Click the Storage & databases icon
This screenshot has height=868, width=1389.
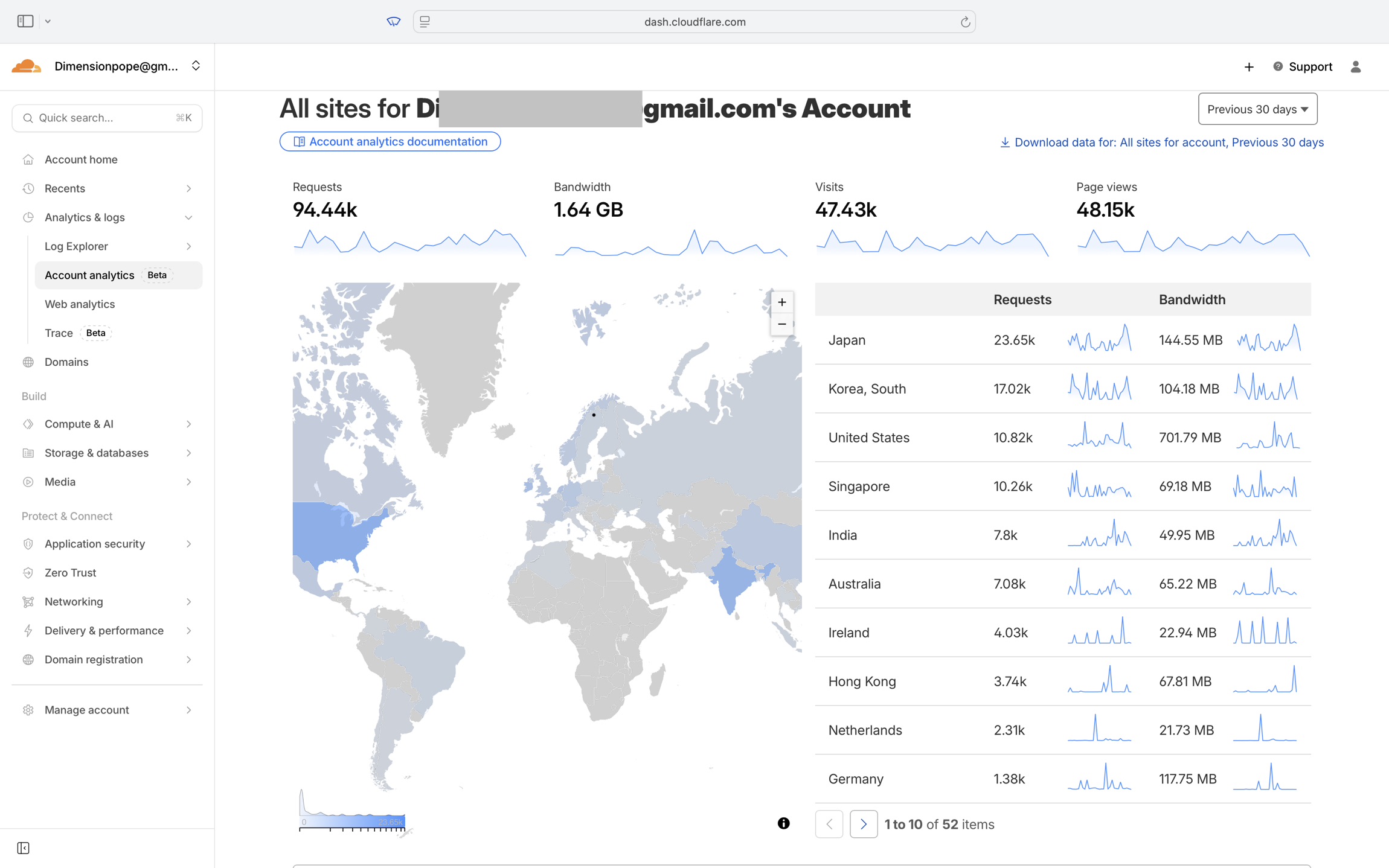(28, 453)
